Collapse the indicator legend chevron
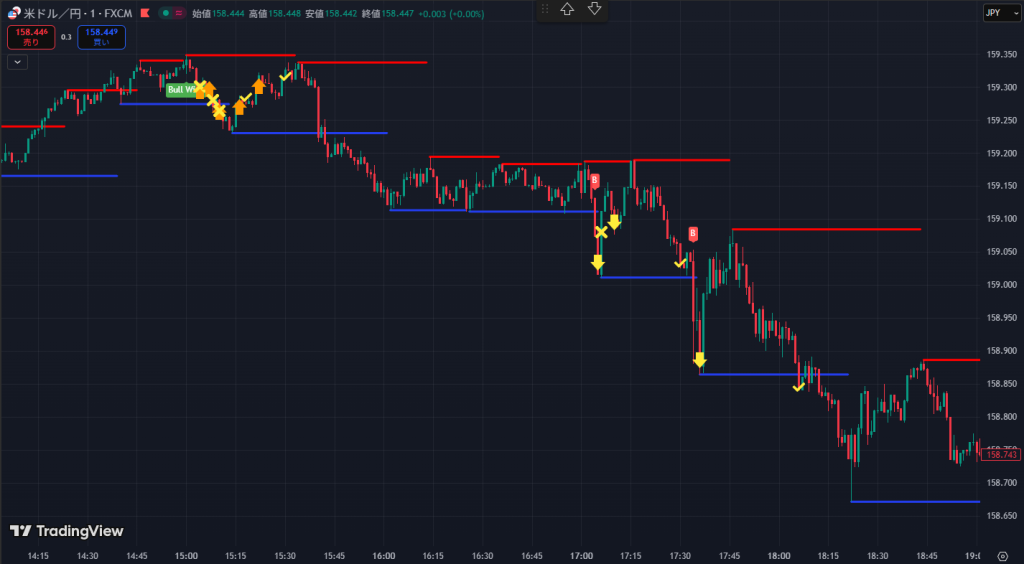 [17, 61]
